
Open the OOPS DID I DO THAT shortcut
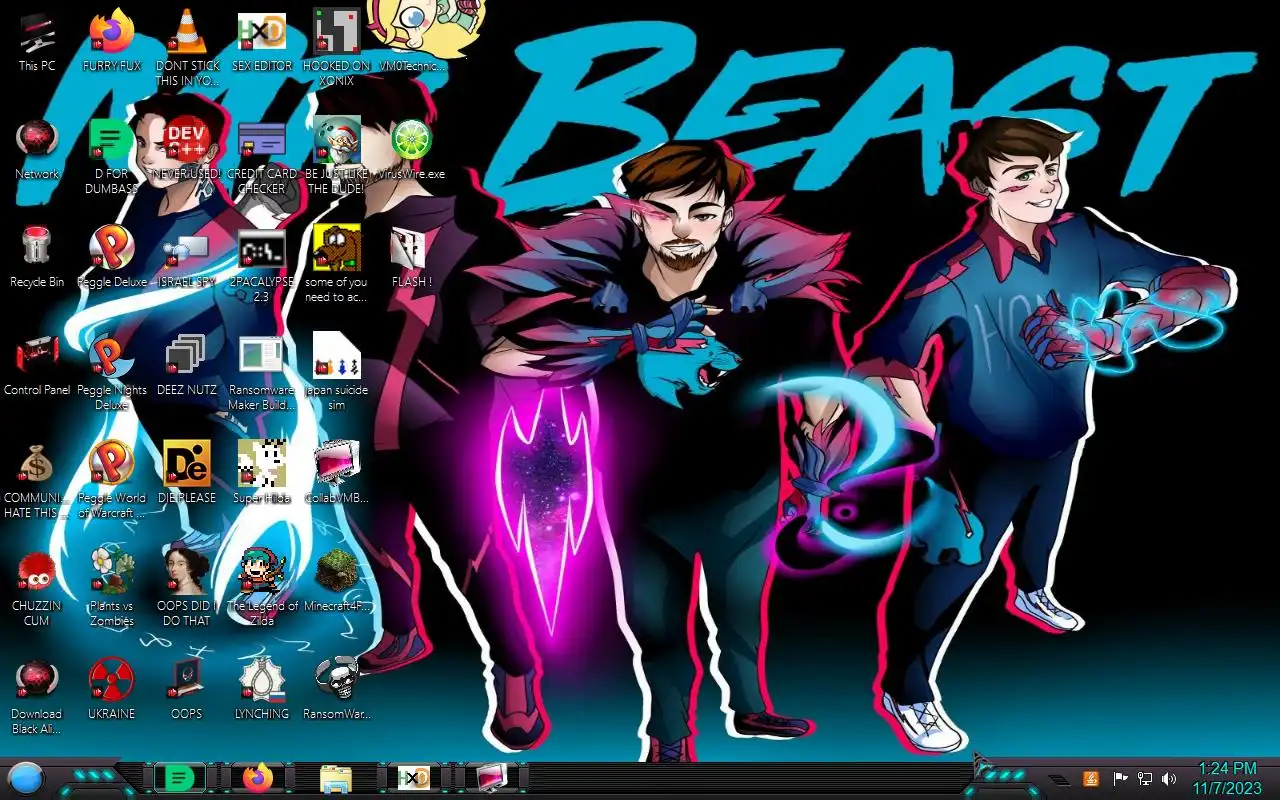coord(186,587)
